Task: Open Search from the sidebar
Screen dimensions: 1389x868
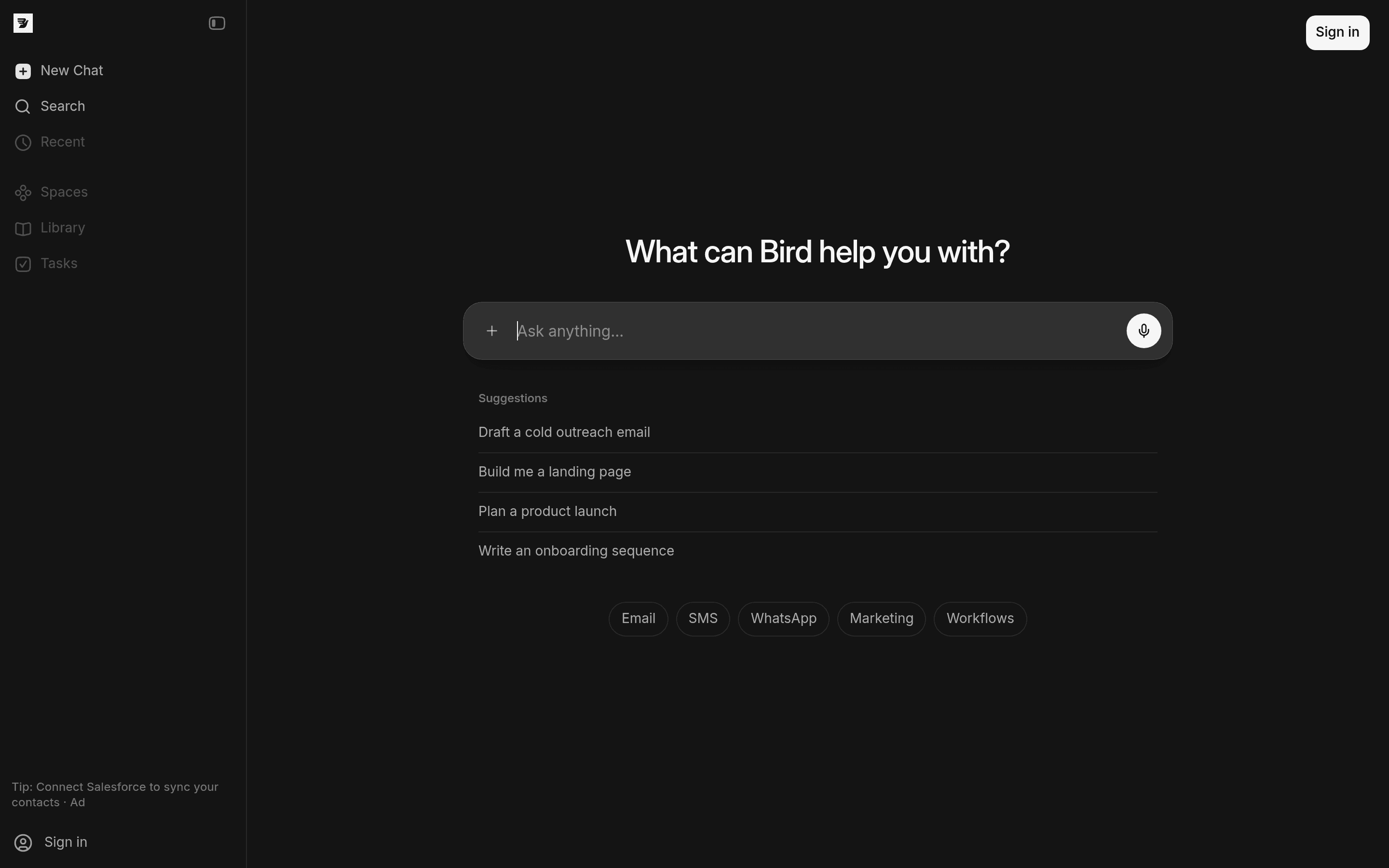Action: coord(61,106)
